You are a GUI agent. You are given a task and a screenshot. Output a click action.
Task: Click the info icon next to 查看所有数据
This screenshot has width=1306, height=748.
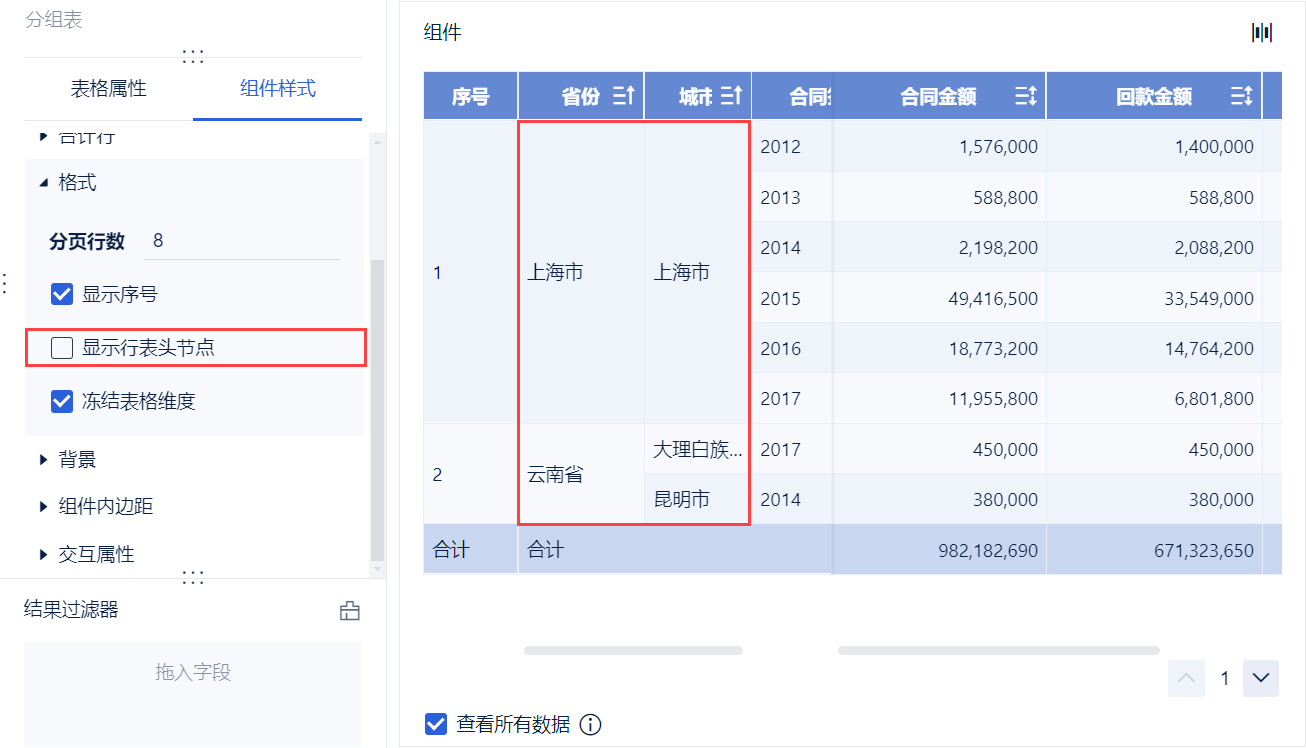pyautogui.click(x=591, y=724)
